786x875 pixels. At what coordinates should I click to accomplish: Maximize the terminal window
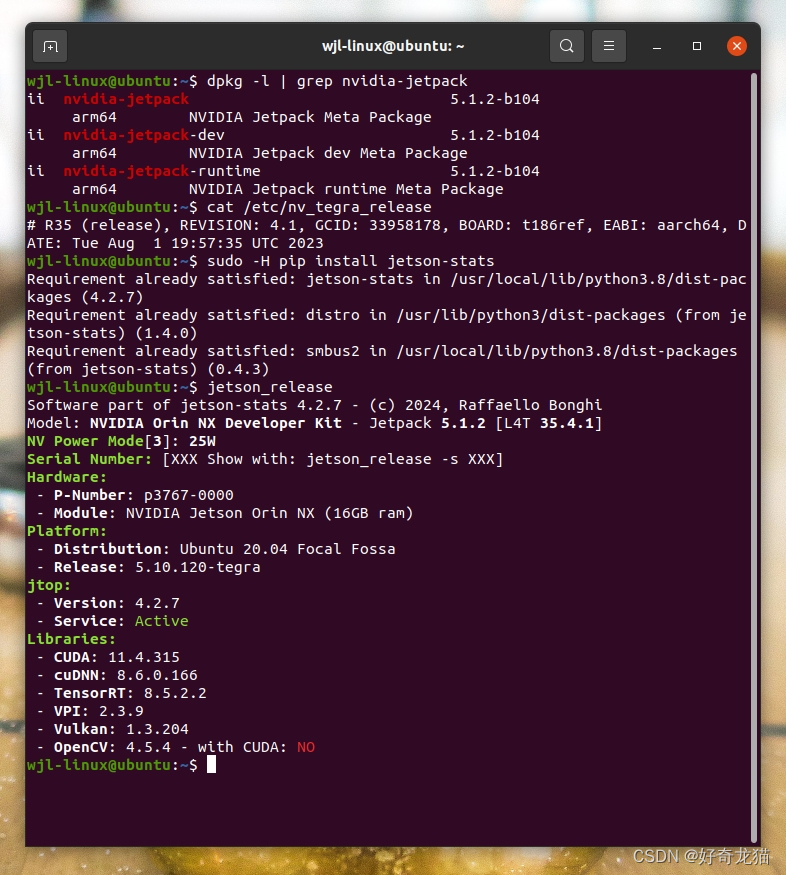[697, 46]
